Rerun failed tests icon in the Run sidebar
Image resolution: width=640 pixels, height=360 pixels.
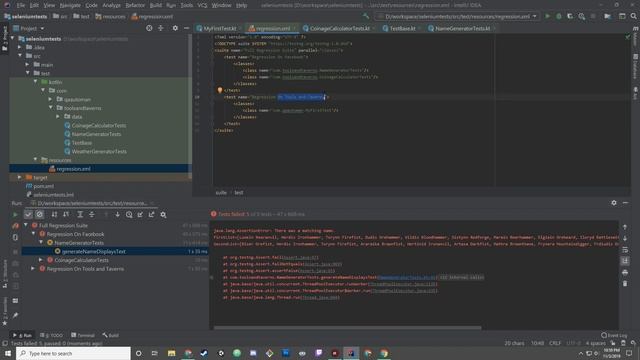[x=16, y=226]
